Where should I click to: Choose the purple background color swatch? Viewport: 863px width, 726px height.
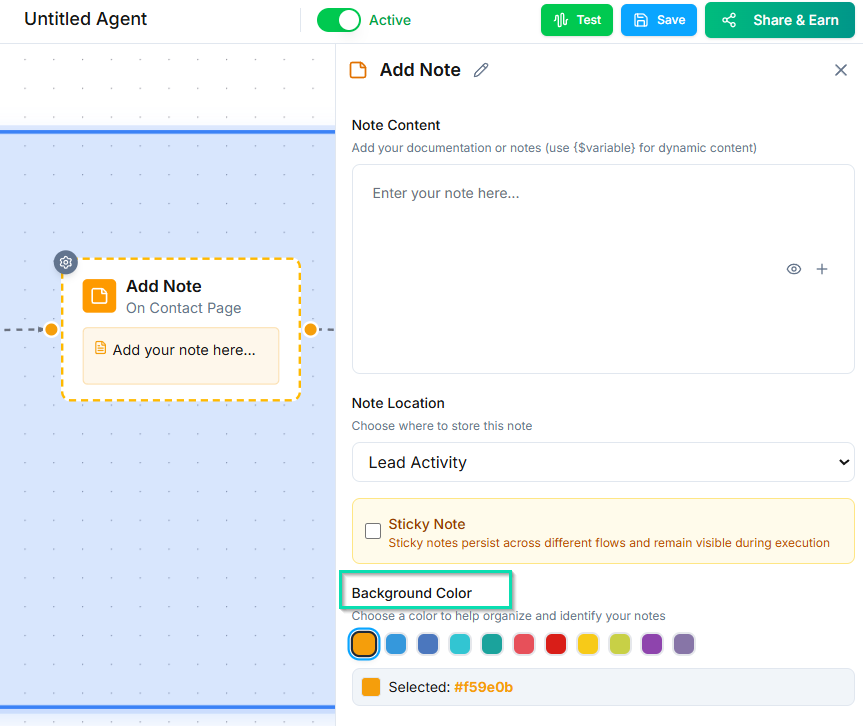pos(652,644)
